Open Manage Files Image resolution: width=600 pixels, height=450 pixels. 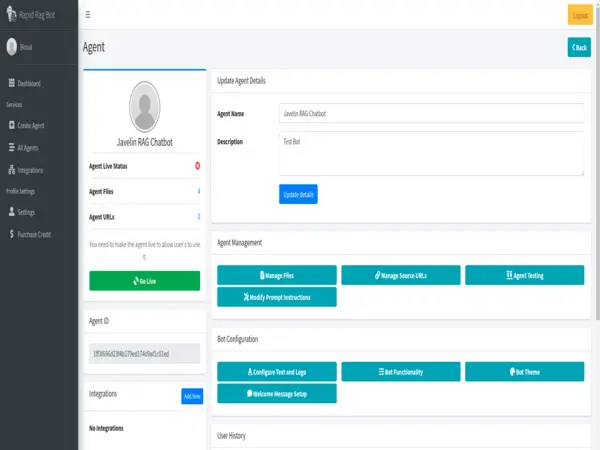(x=276, y=275)
